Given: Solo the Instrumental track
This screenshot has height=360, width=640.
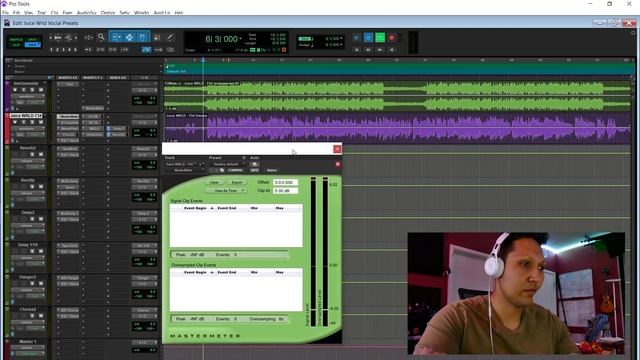Looking at the screenshot, I should pyautogui.click(x=32, y=90).
